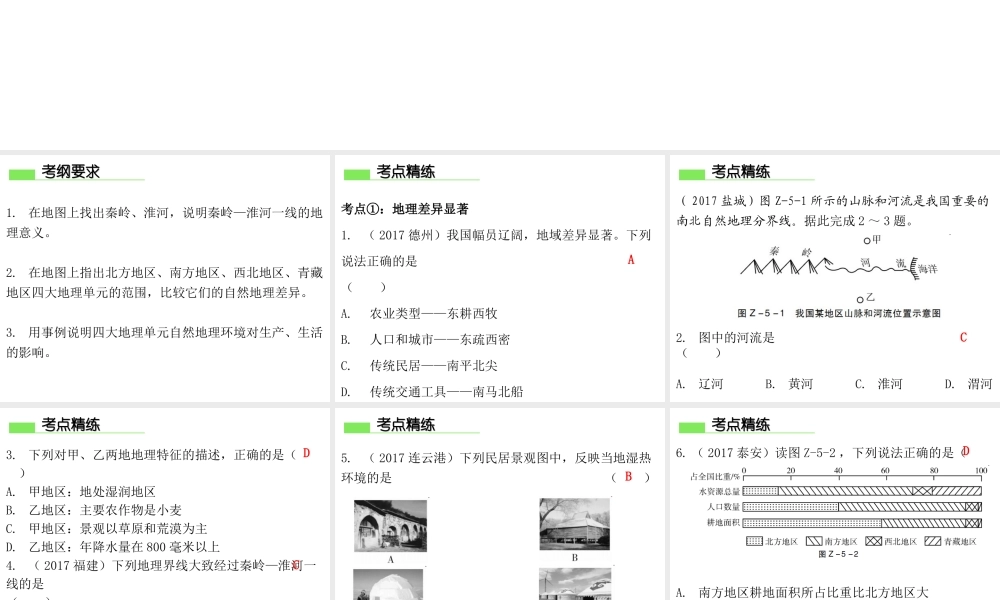The width and height of the screenshot is (1000, 600).
Task: Choose option C 甲地区：景观以草原和荒漠为主
Action: click(107, 529)
